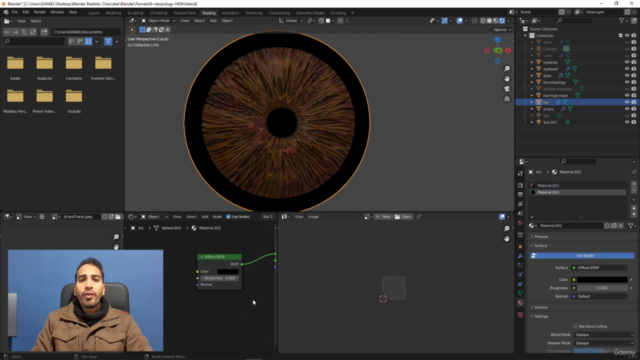Switch perspective/orthographic grid icon in viewport
The height and width of the screenshot is (360, 640).
click(x=507, y=99)
